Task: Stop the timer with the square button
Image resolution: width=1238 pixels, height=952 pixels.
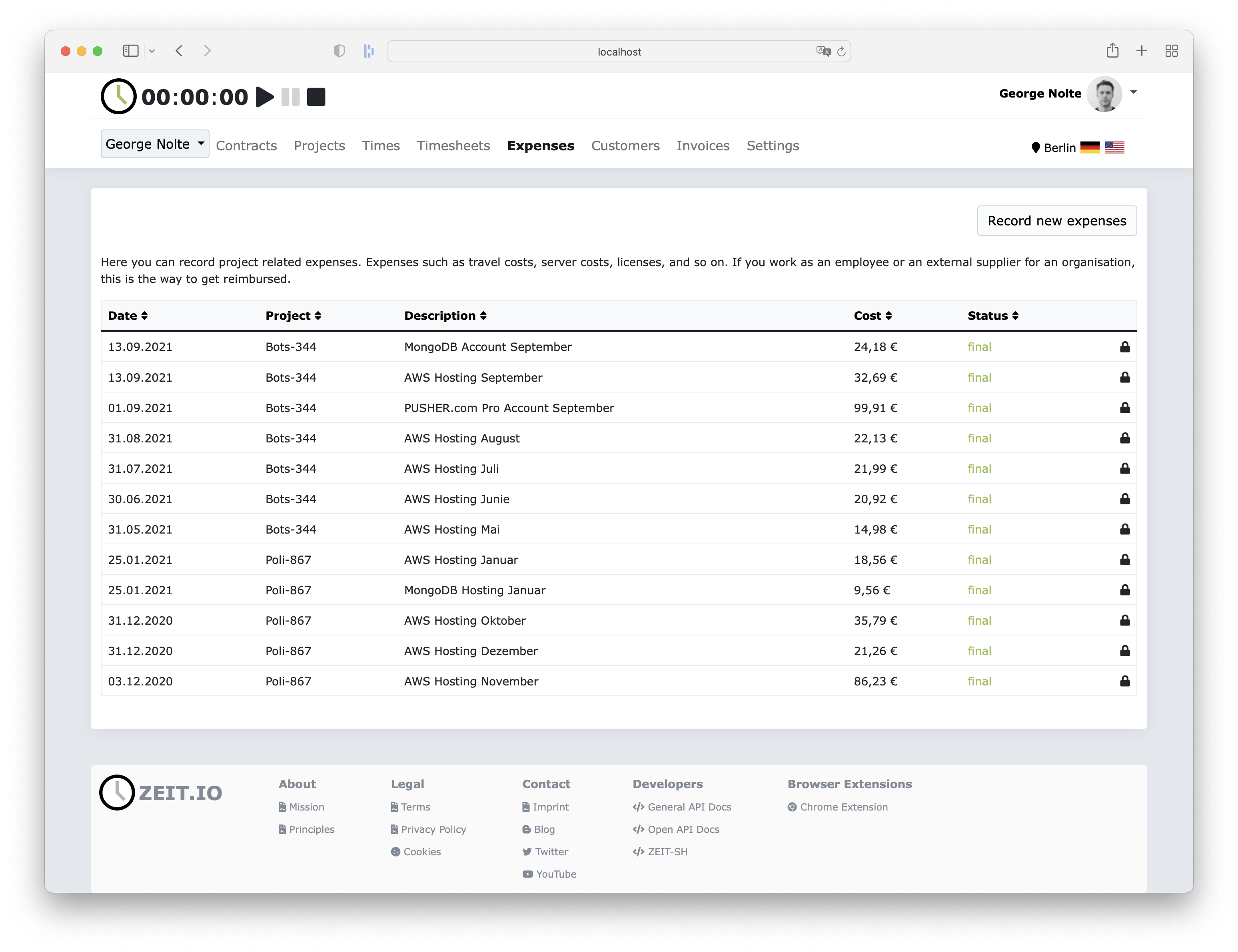Action: click(316, 97)
